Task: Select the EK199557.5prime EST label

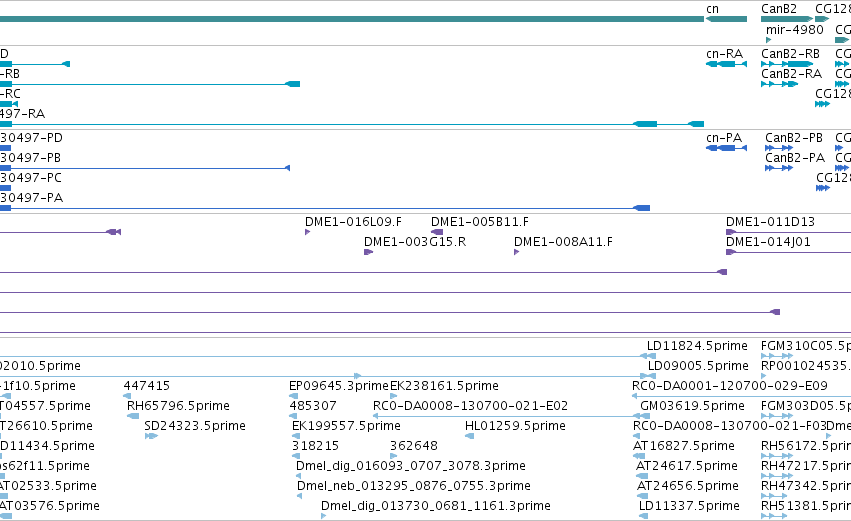Action: [346, 427]
